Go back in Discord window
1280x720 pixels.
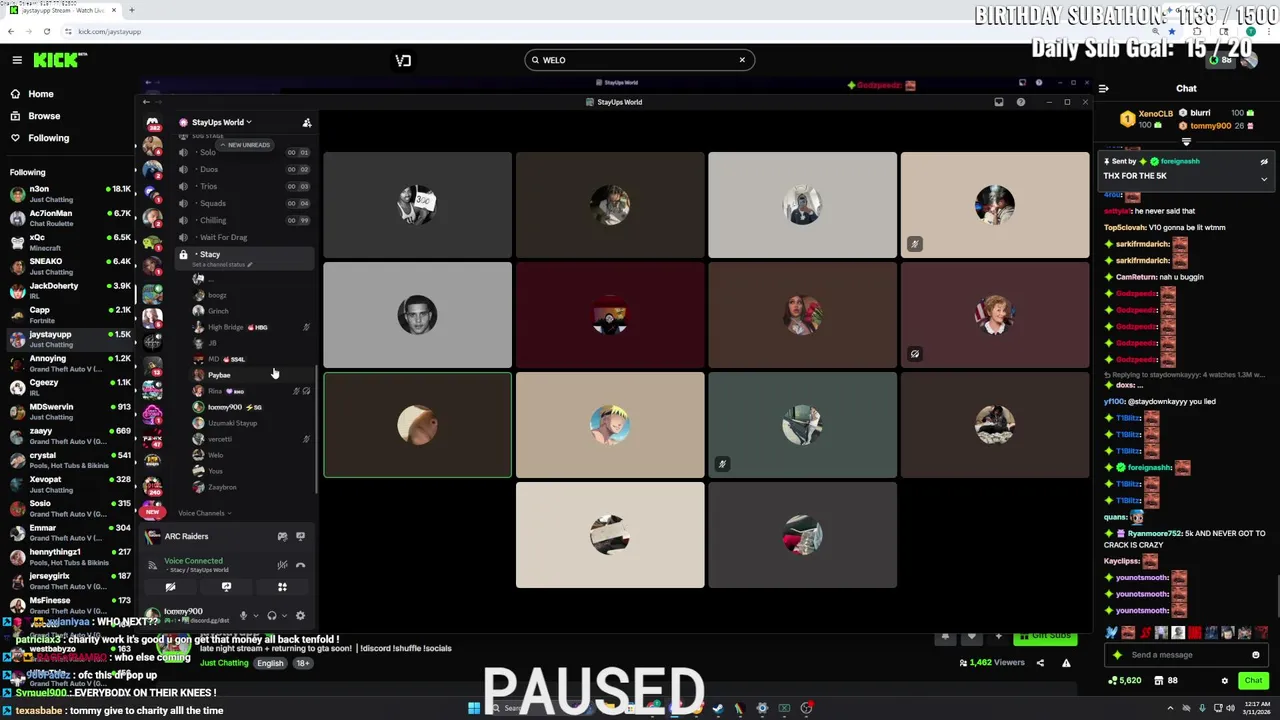click(x=146, y=102)
